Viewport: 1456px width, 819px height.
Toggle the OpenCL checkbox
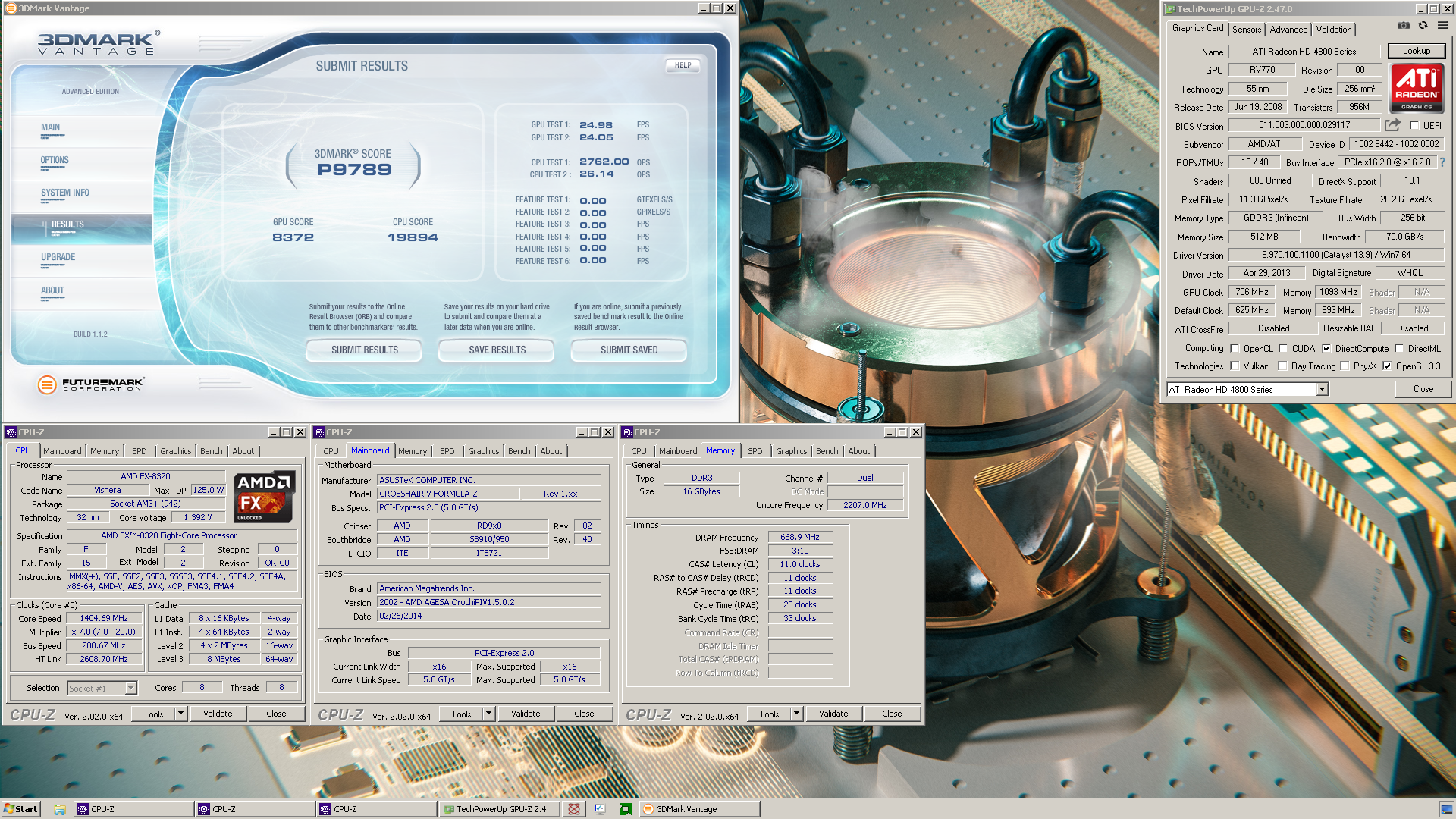pos(1235,349)
